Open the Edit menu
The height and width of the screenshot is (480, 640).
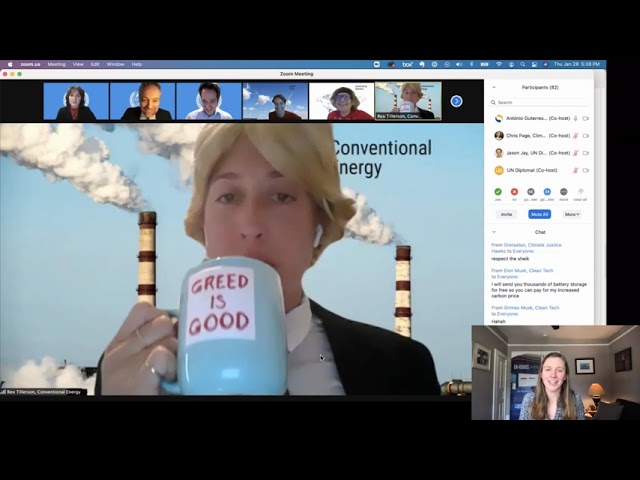(x=95, y=64)
